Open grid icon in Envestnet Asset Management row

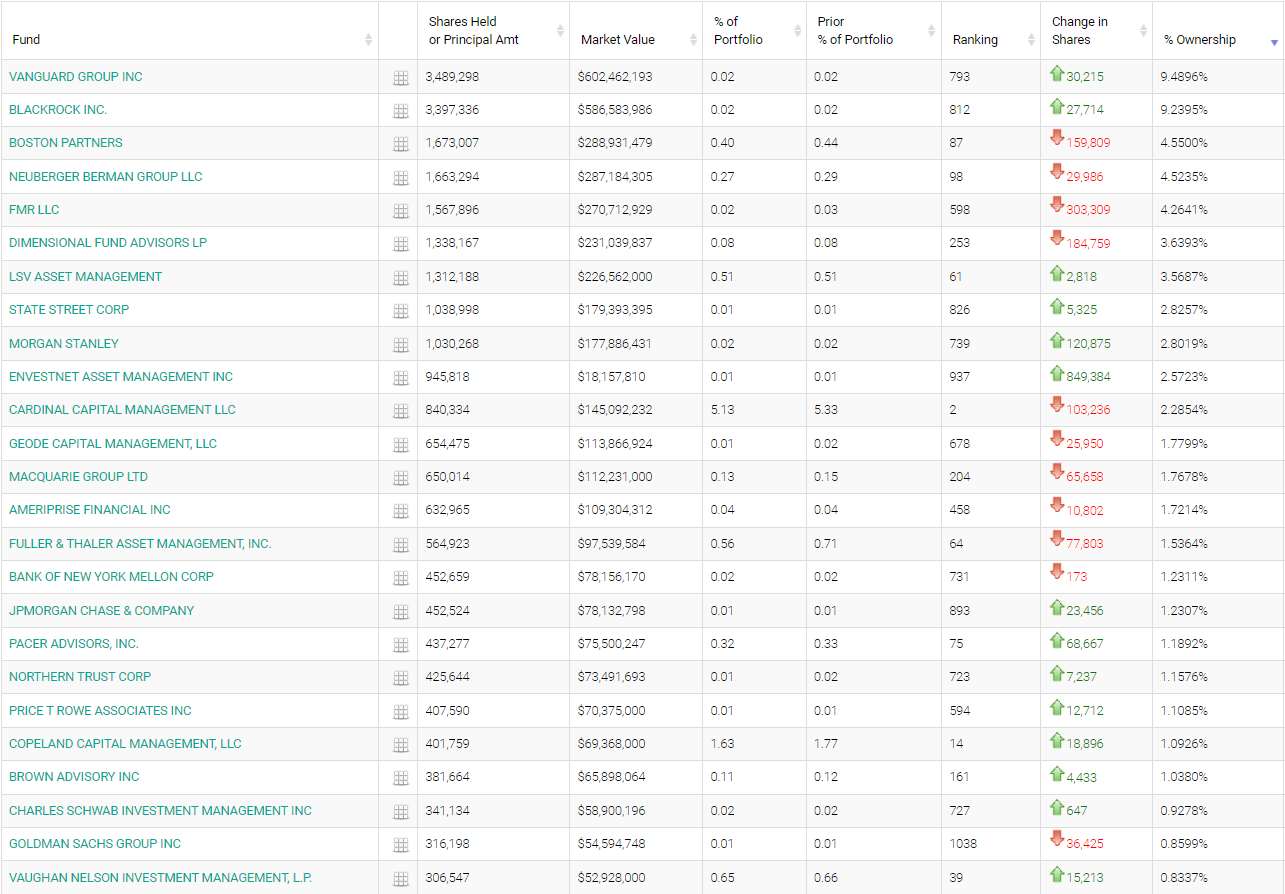click(x=401, y=378)
